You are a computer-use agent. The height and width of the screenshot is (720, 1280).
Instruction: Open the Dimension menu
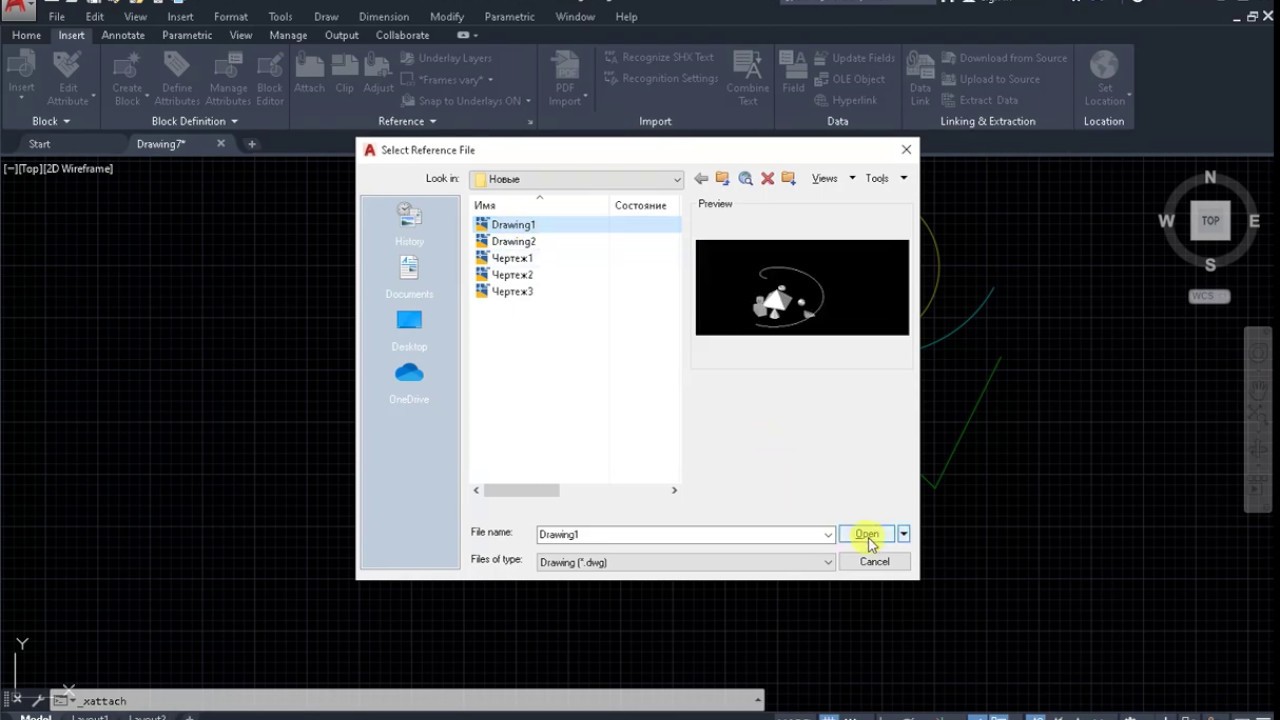click(x=384, y=17)
